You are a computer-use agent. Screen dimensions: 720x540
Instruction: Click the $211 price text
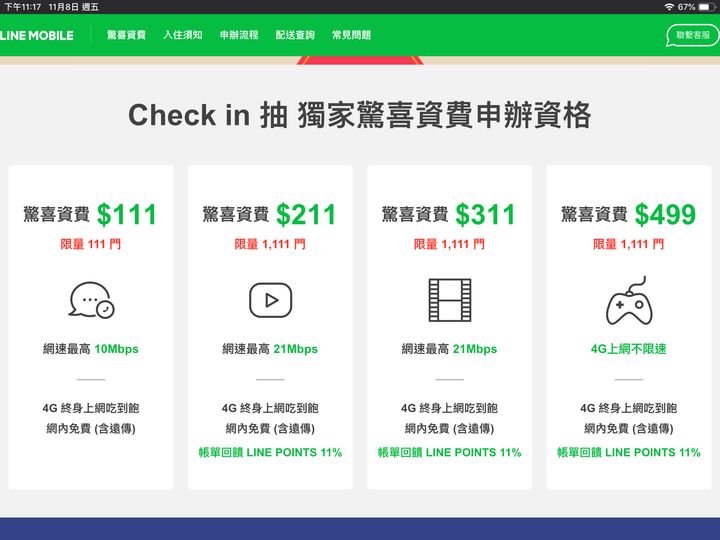coord(306,214)
